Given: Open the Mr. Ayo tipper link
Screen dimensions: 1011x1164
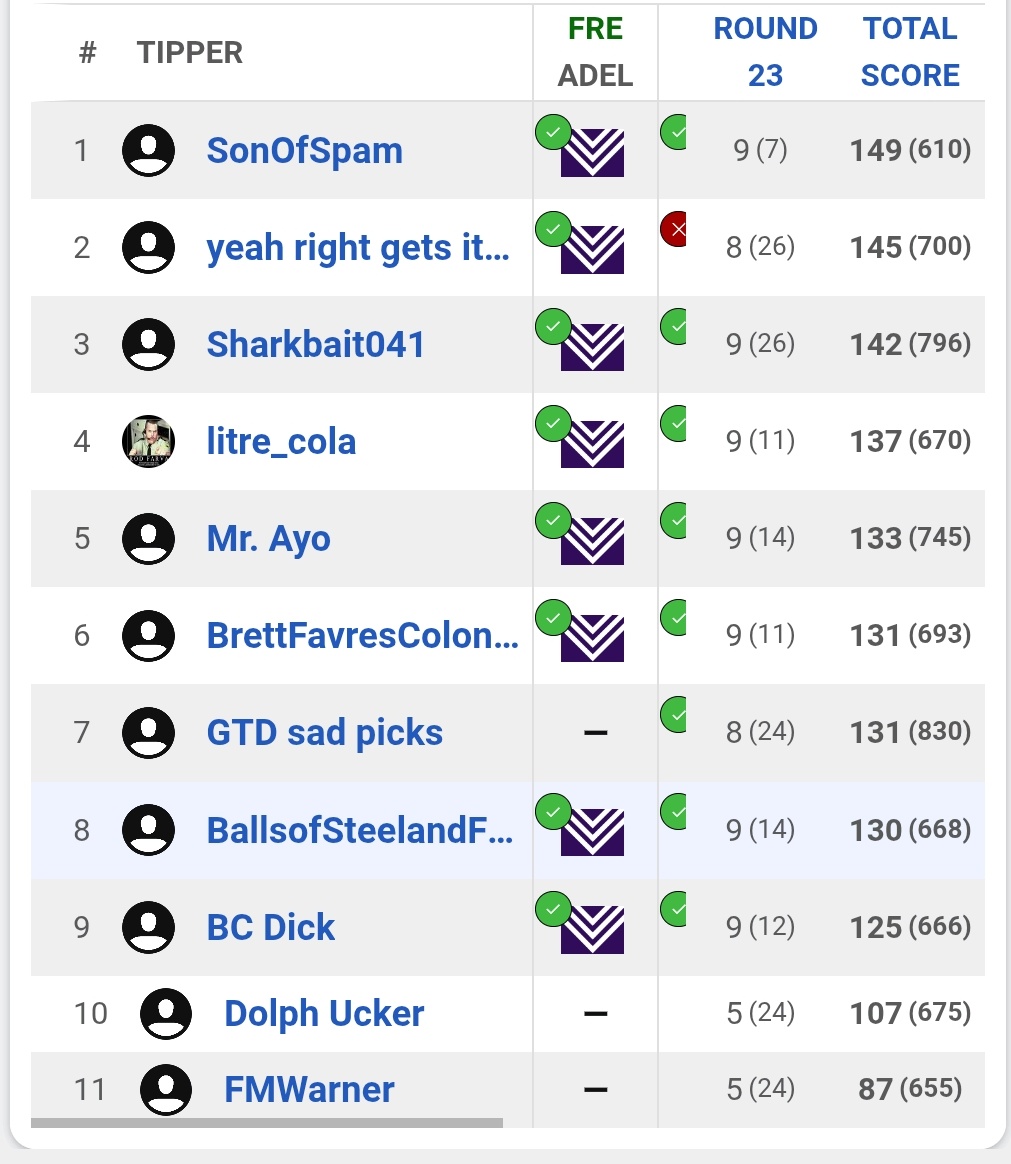Looking at the screenshot, I should [x=269, y=539].
